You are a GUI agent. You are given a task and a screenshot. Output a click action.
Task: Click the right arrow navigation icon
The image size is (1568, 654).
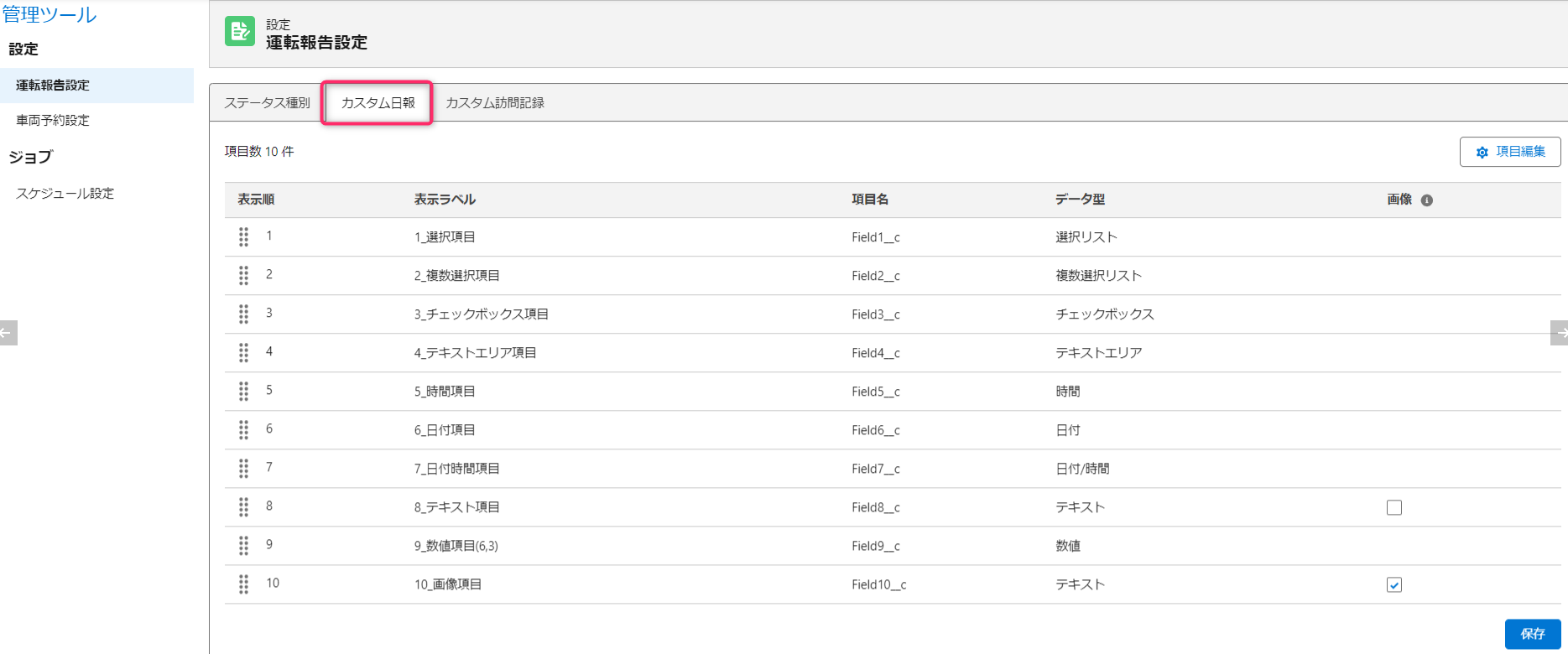1560,333
